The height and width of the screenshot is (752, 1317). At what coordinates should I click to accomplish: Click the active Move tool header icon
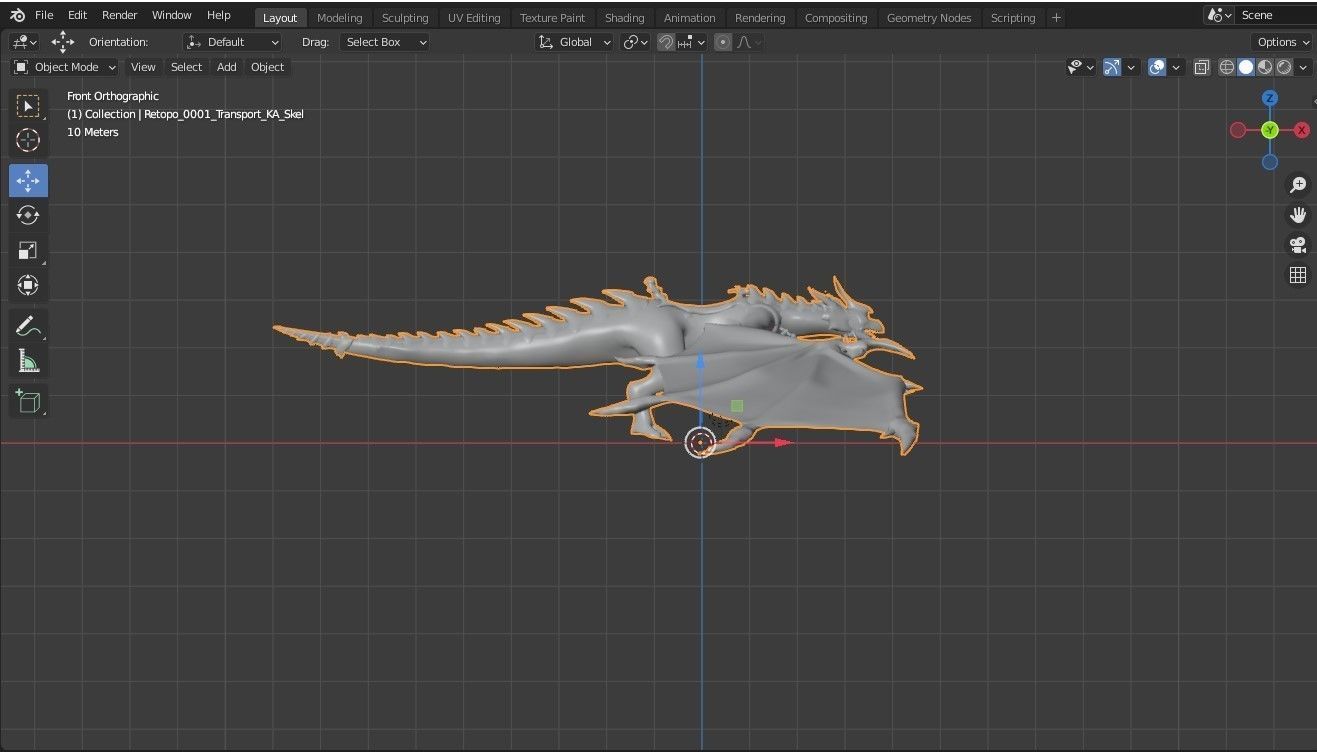[63, 42]
